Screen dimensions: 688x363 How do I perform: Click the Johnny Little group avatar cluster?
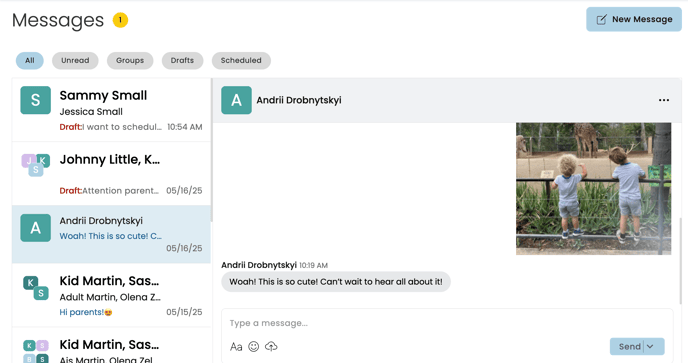point(36,165)
